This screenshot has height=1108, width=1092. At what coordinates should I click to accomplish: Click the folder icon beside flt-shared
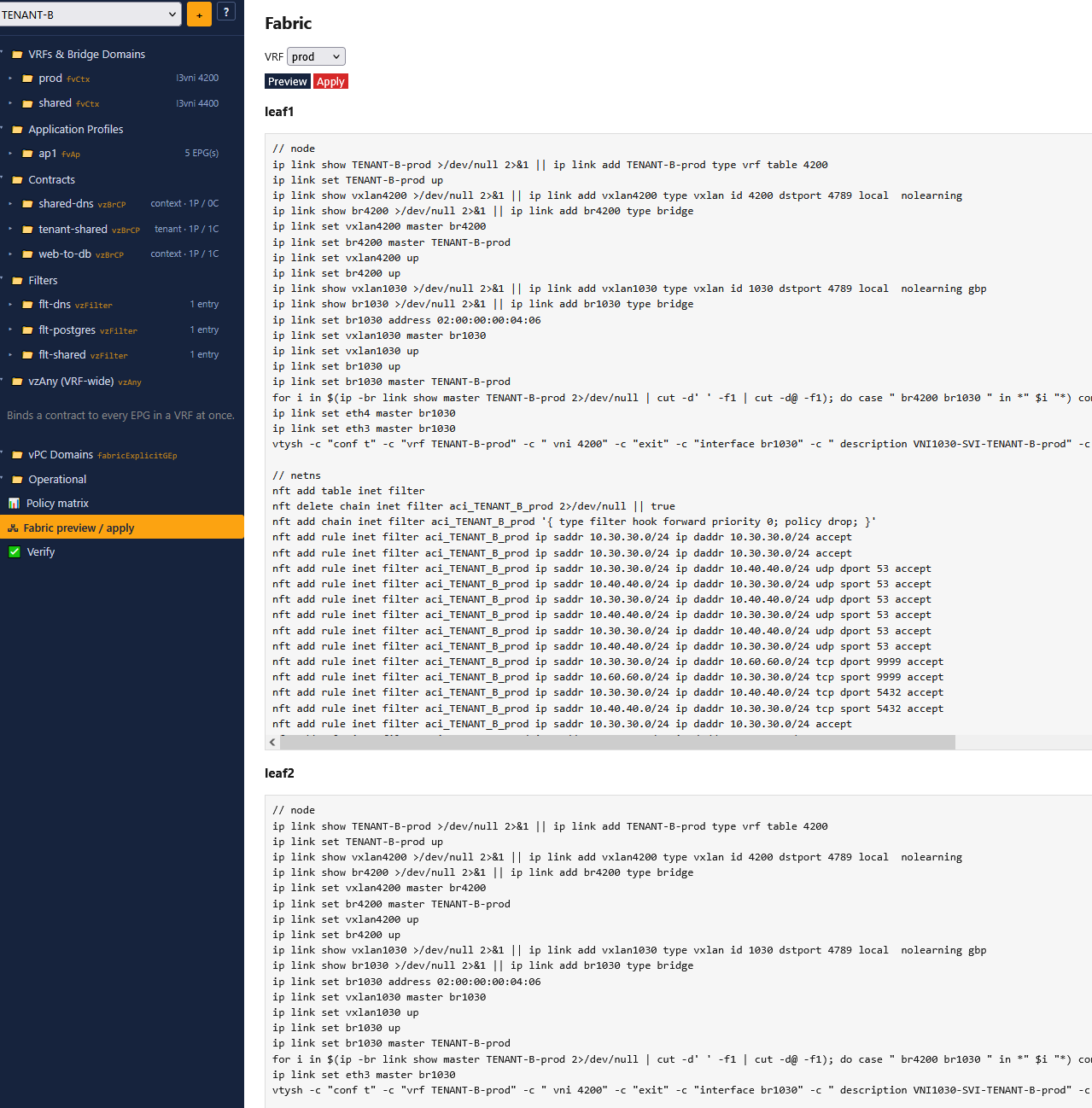click(x=27, y=355)
